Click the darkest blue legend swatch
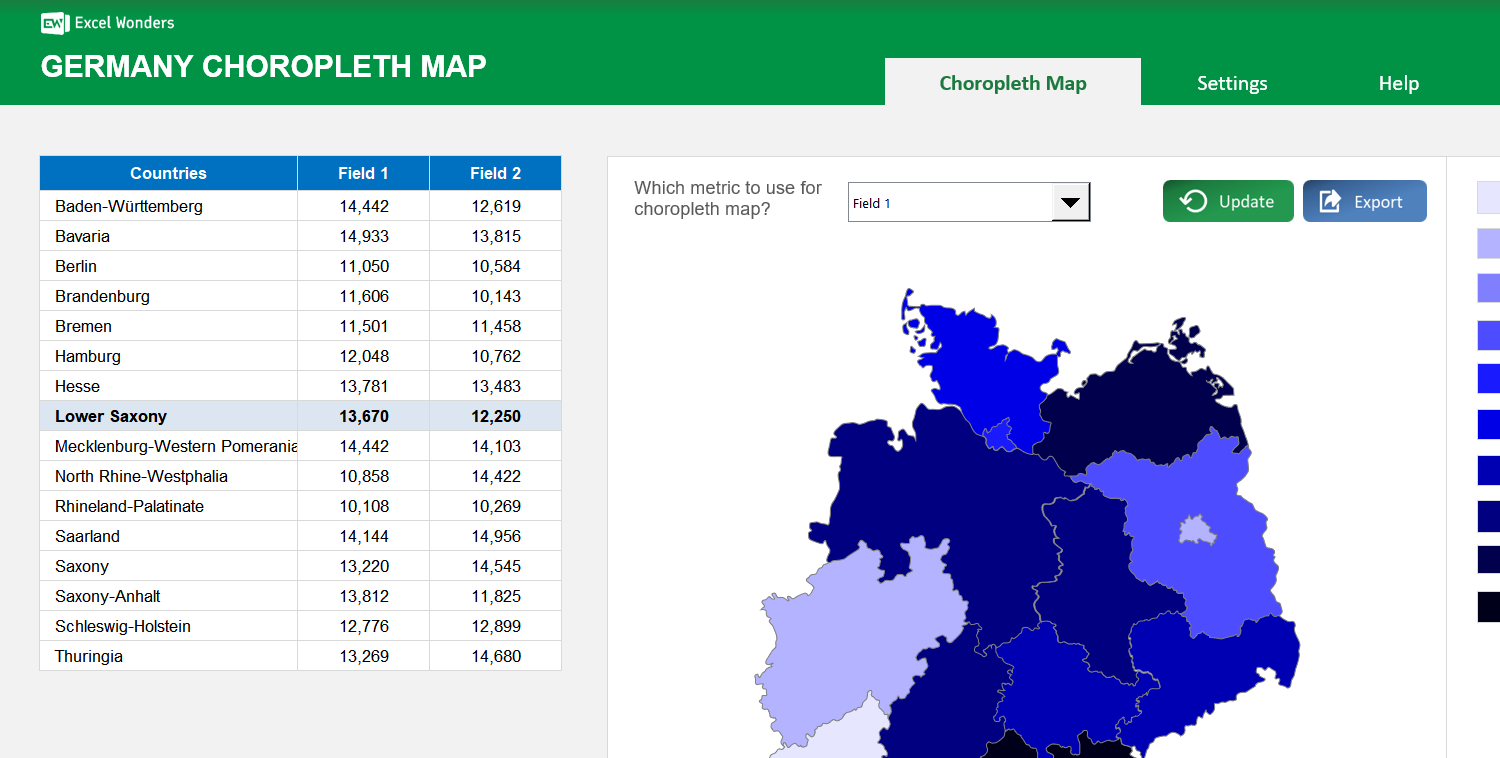The width and height of the screenshot is (1500, 758). point(1488,606)
